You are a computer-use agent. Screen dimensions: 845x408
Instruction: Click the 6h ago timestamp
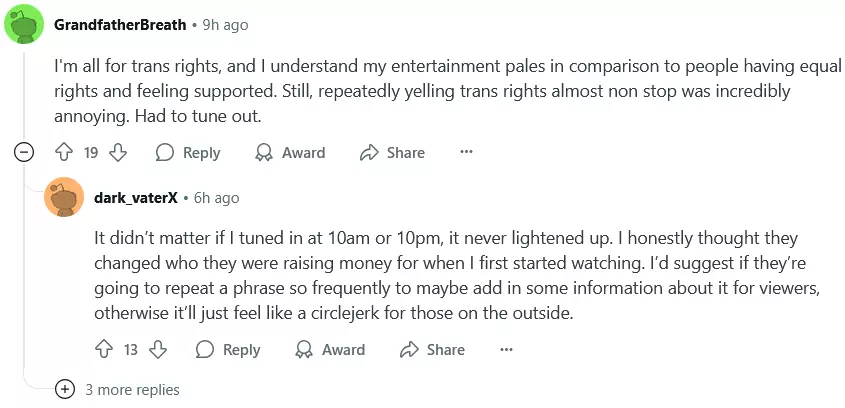pyautogui.click(x=216, y=198)
